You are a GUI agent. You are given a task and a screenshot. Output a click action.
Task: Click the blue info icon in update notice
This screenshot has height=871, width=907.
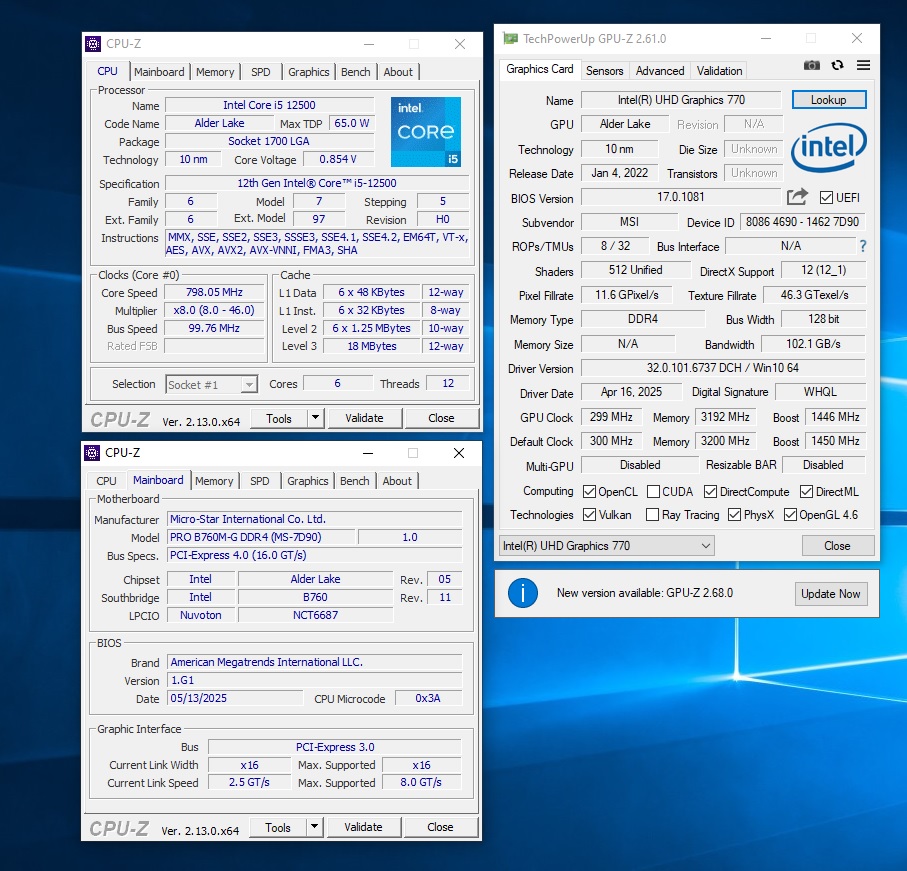coord(523,593)
